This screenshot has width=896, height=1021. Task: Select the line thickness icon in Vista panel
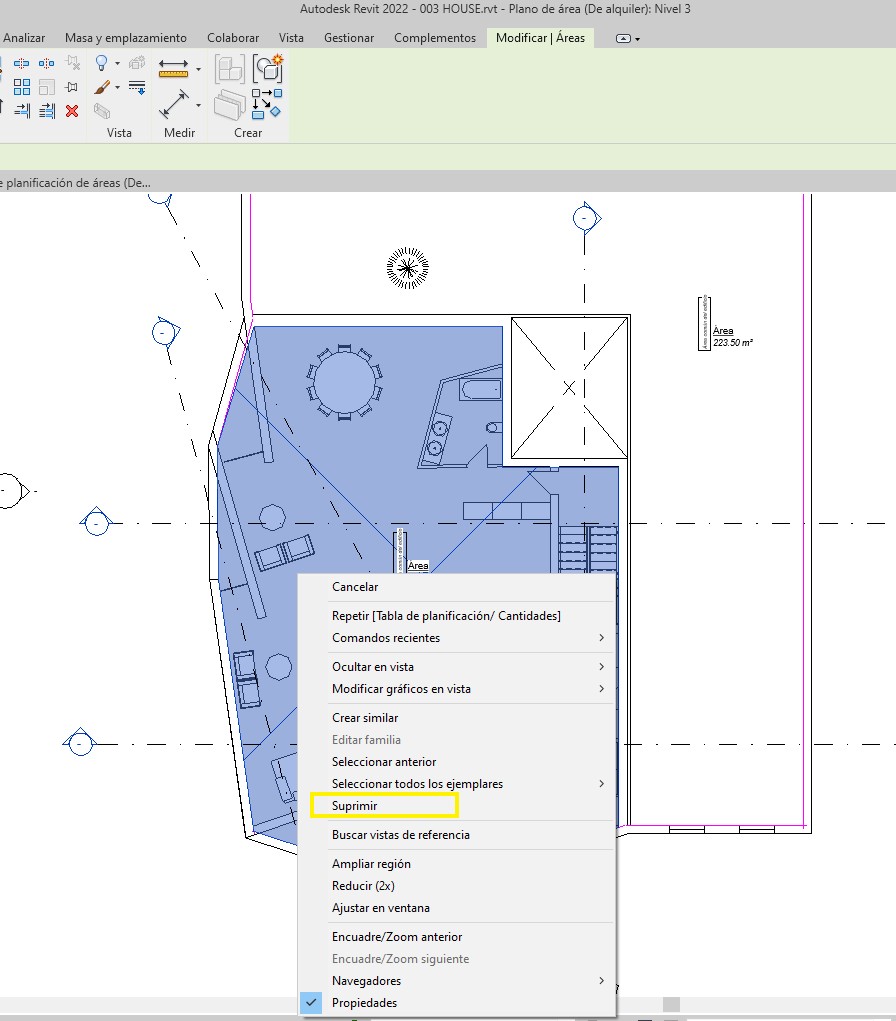[137, 87]
